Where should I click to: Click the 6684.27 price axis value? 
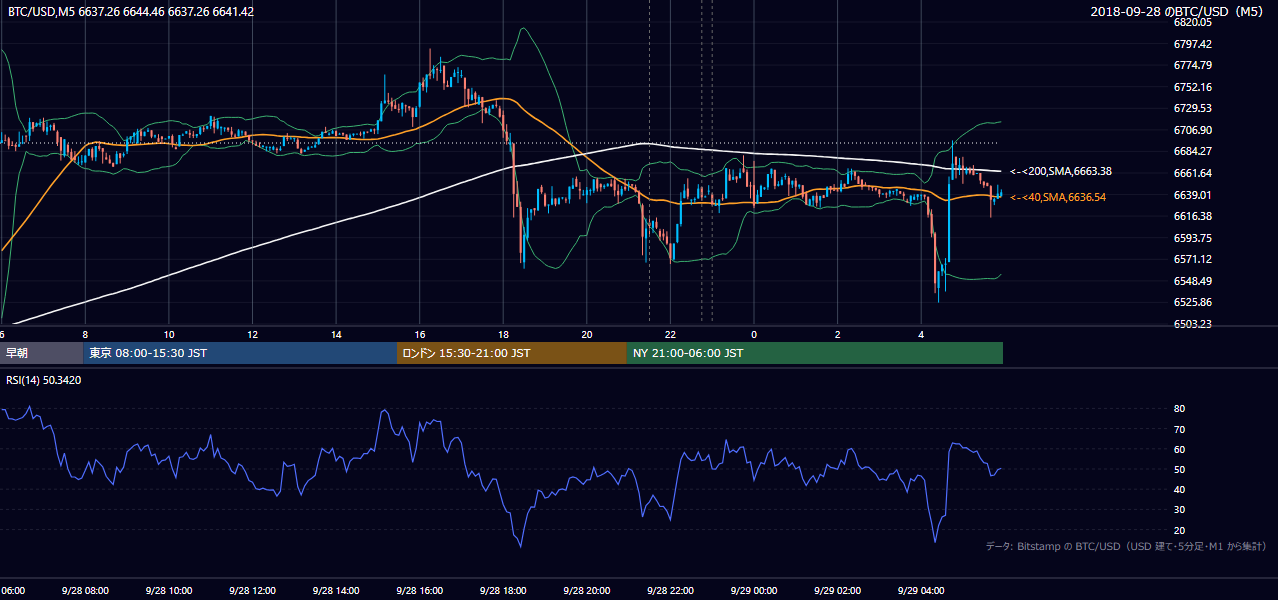(1193, 151)
